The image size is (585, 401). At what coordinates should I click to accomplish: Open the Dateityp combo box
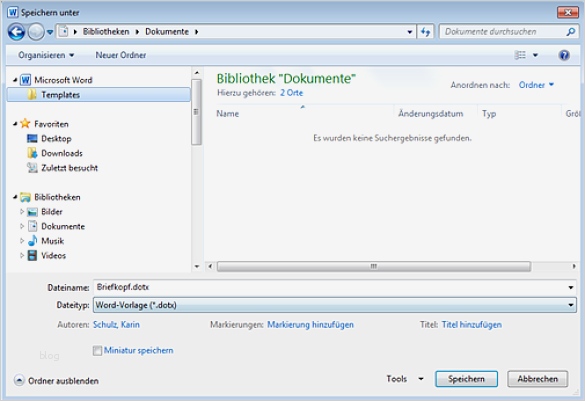click(x=335, y=305)
